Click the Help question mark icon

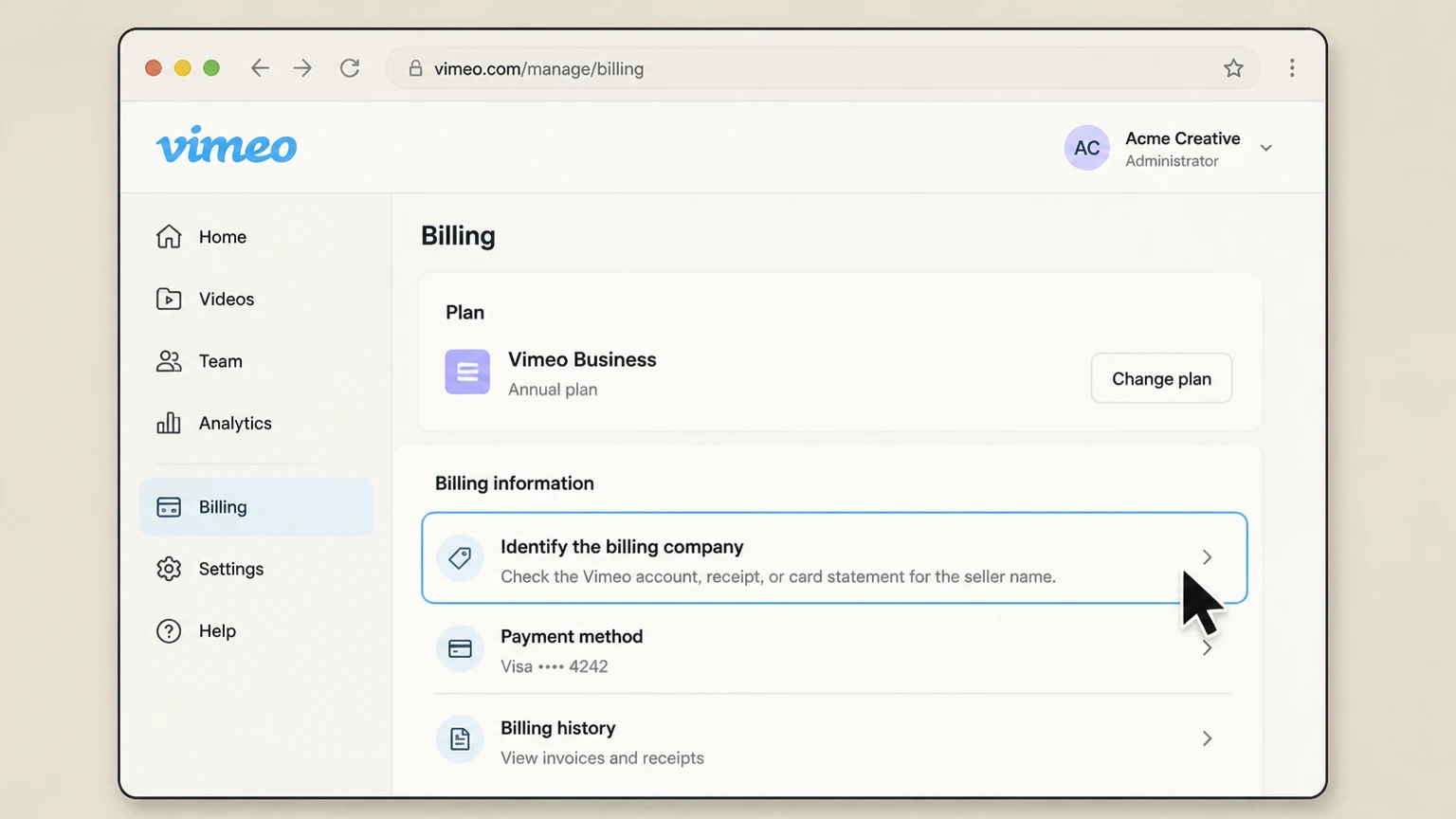tap(169, 631)
